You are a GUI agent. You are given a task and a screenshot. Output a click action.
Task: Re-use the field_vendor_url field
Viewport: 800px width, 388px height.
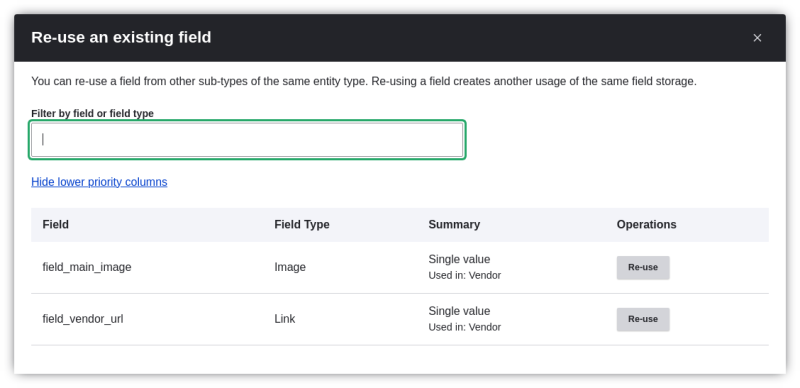tap(643, 319)
